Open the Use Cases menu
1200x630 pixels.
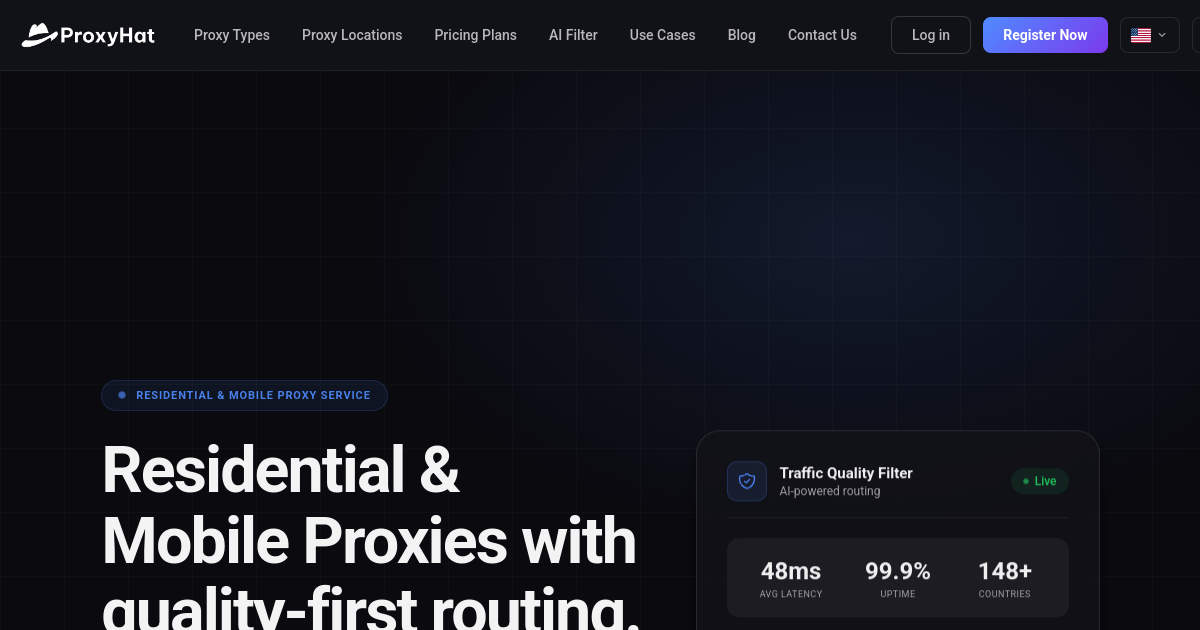pos(663,35)
